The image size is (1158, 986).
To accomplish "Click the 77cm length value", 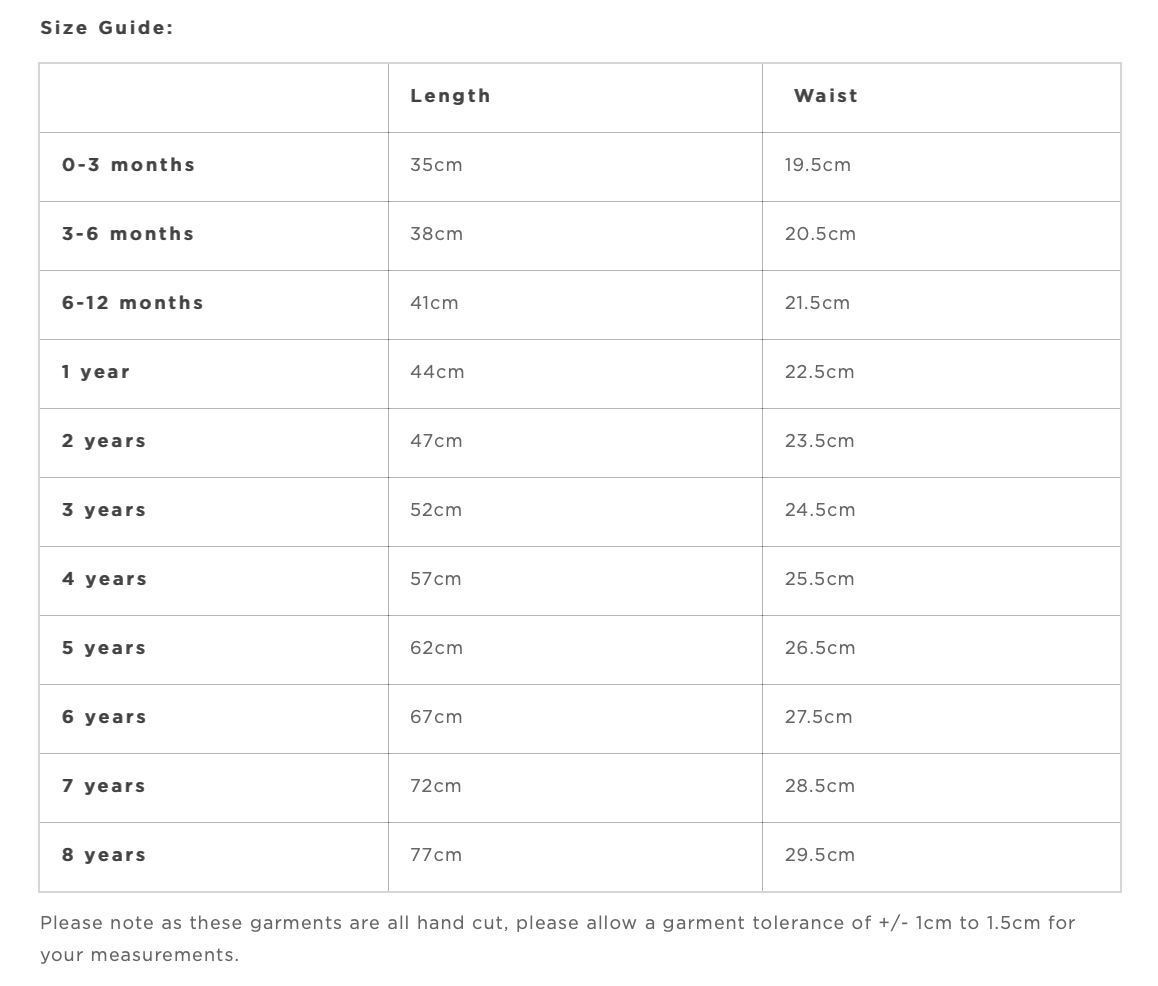I will click(436, 855).
